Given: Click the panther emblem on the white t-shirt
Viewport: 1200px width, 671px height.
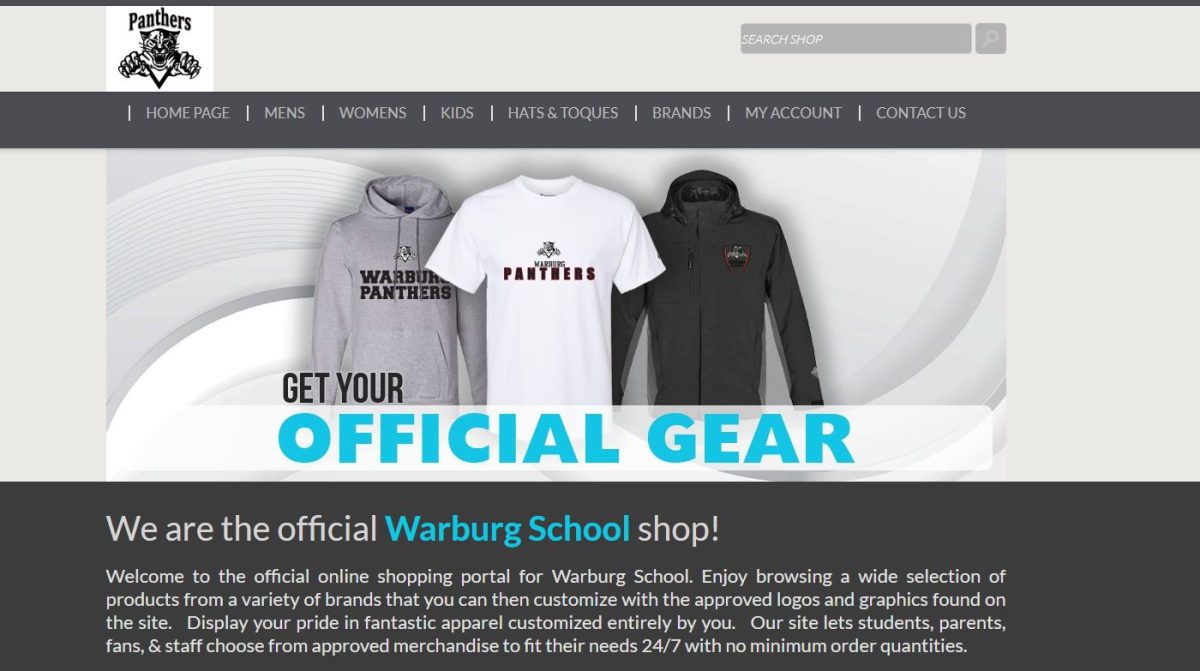Looking at the screenshot, I should [548, 249].
